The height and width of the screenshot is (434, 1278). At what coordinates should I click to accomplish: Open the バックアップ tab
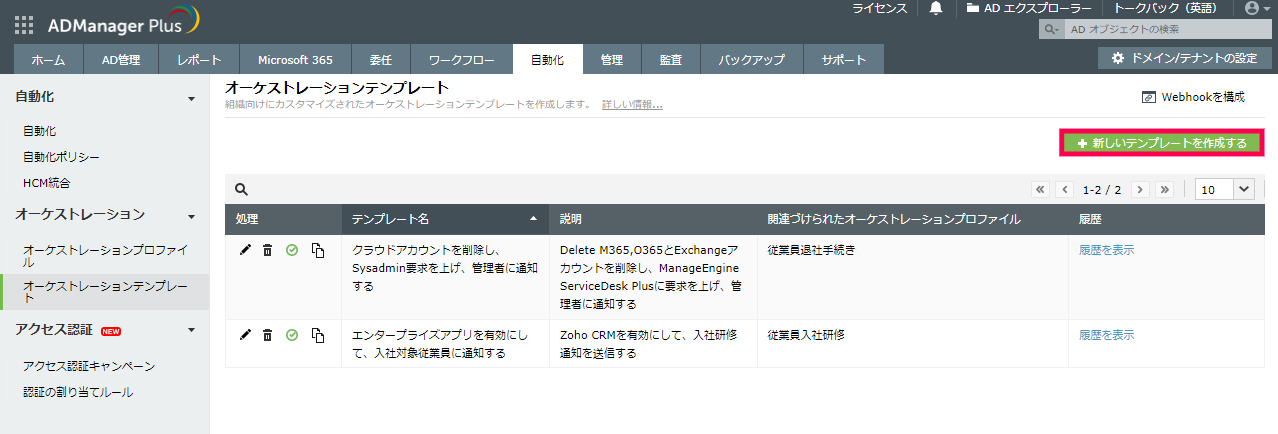coord(751,60)
